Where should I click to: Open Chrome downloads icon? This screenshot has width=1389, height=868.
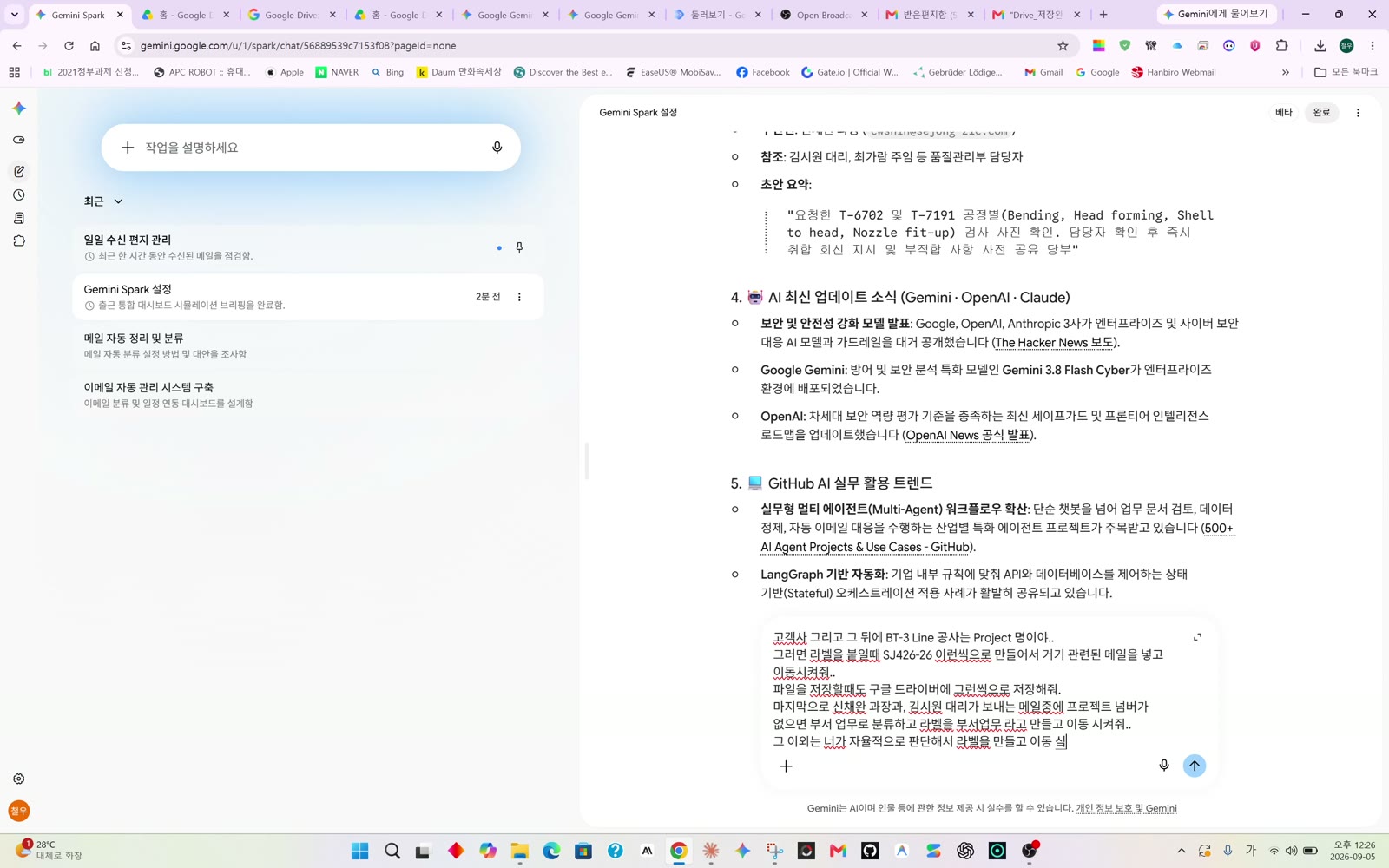click(x=1320, y=45)
